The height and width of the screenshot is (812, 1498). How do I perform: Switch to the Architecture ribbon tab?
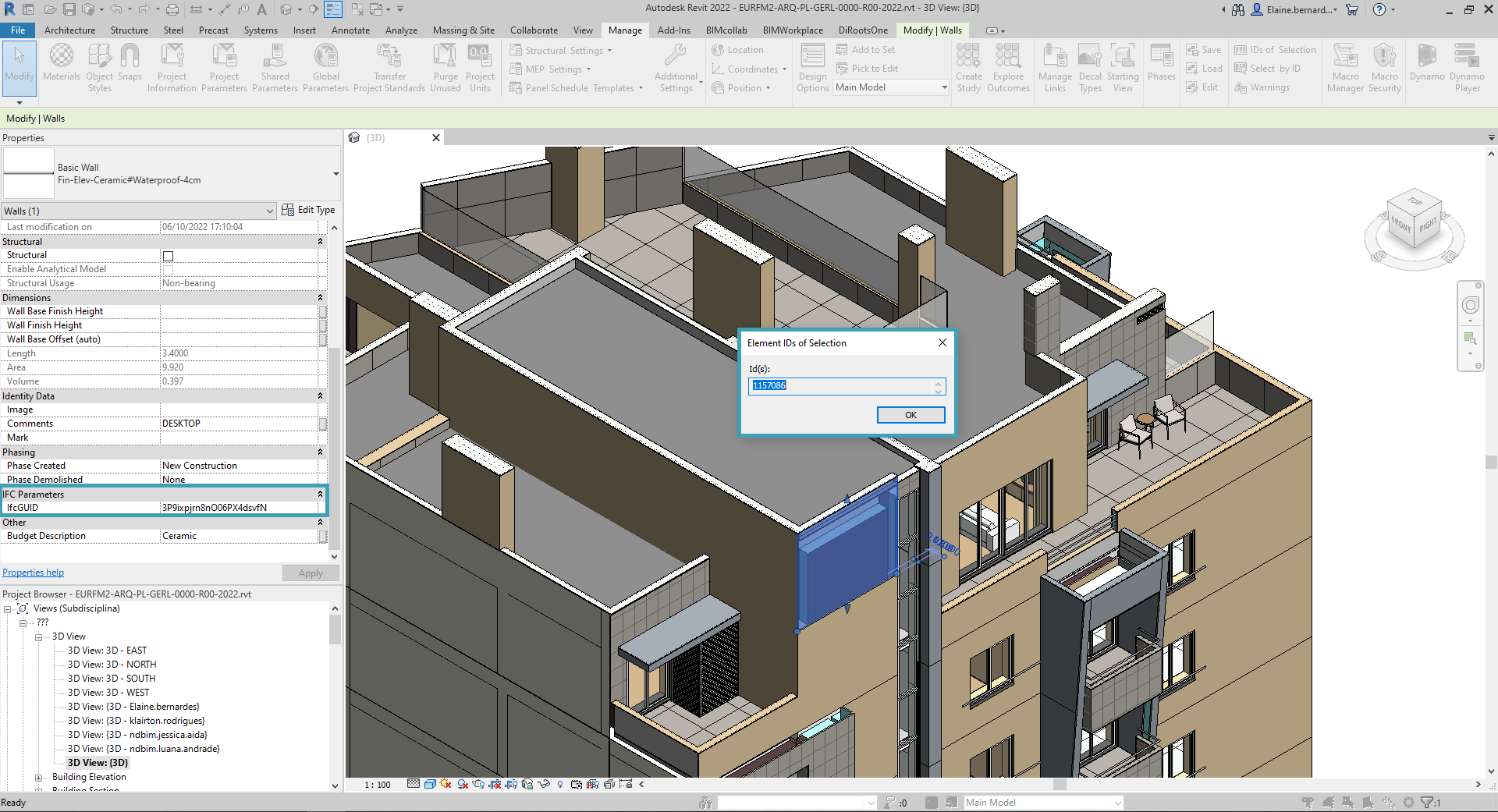point(70,30)
